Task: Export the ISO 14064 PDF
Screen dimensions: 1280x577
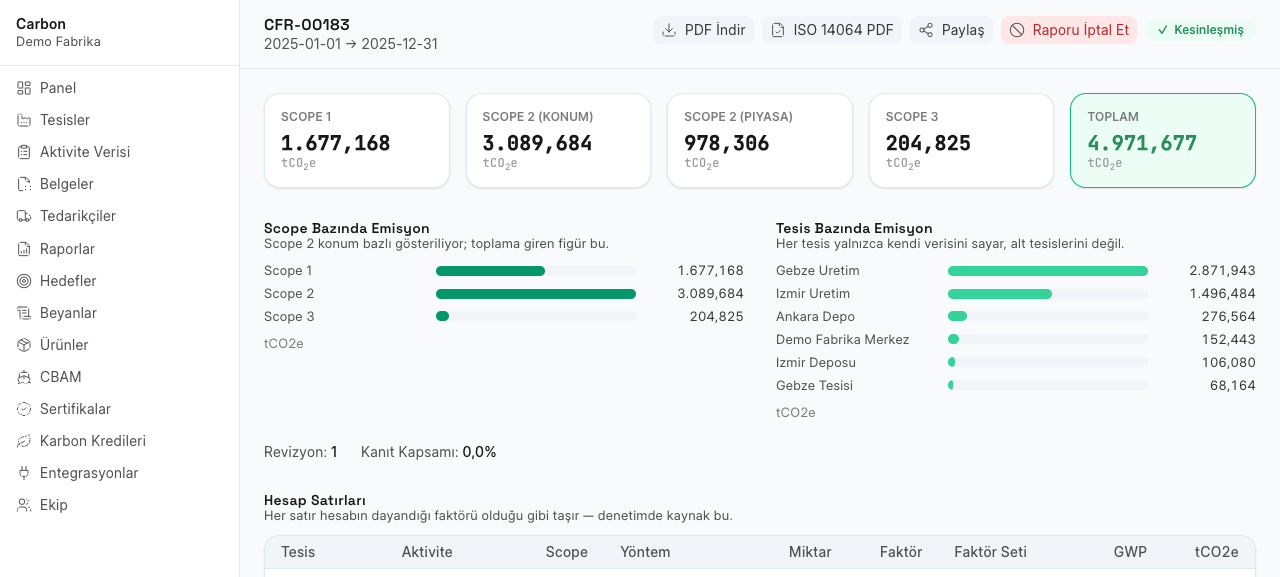Action: [x=832, y=30]
